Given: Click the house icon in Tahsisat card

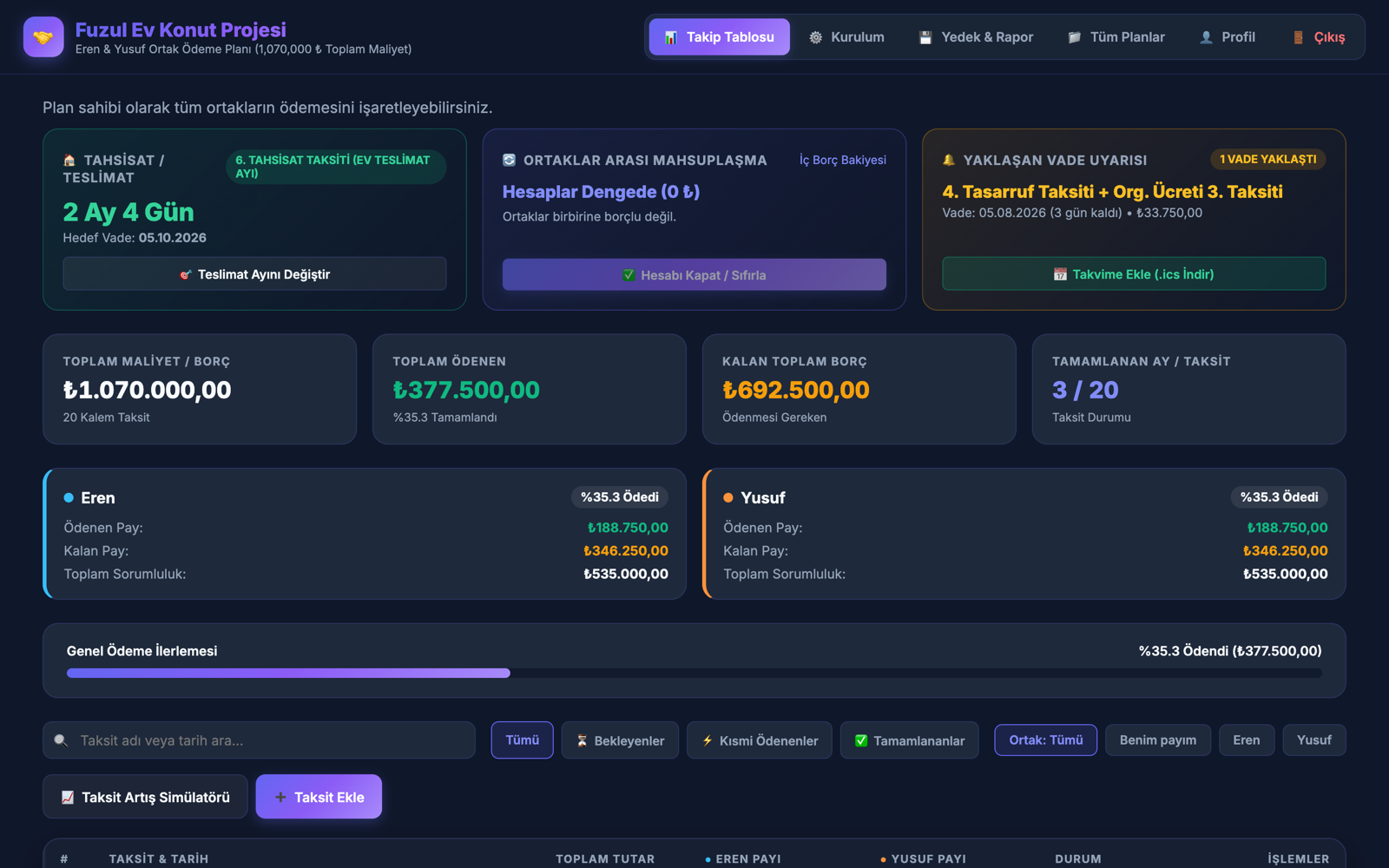Looking at the screenshot, I should [69, 161].
